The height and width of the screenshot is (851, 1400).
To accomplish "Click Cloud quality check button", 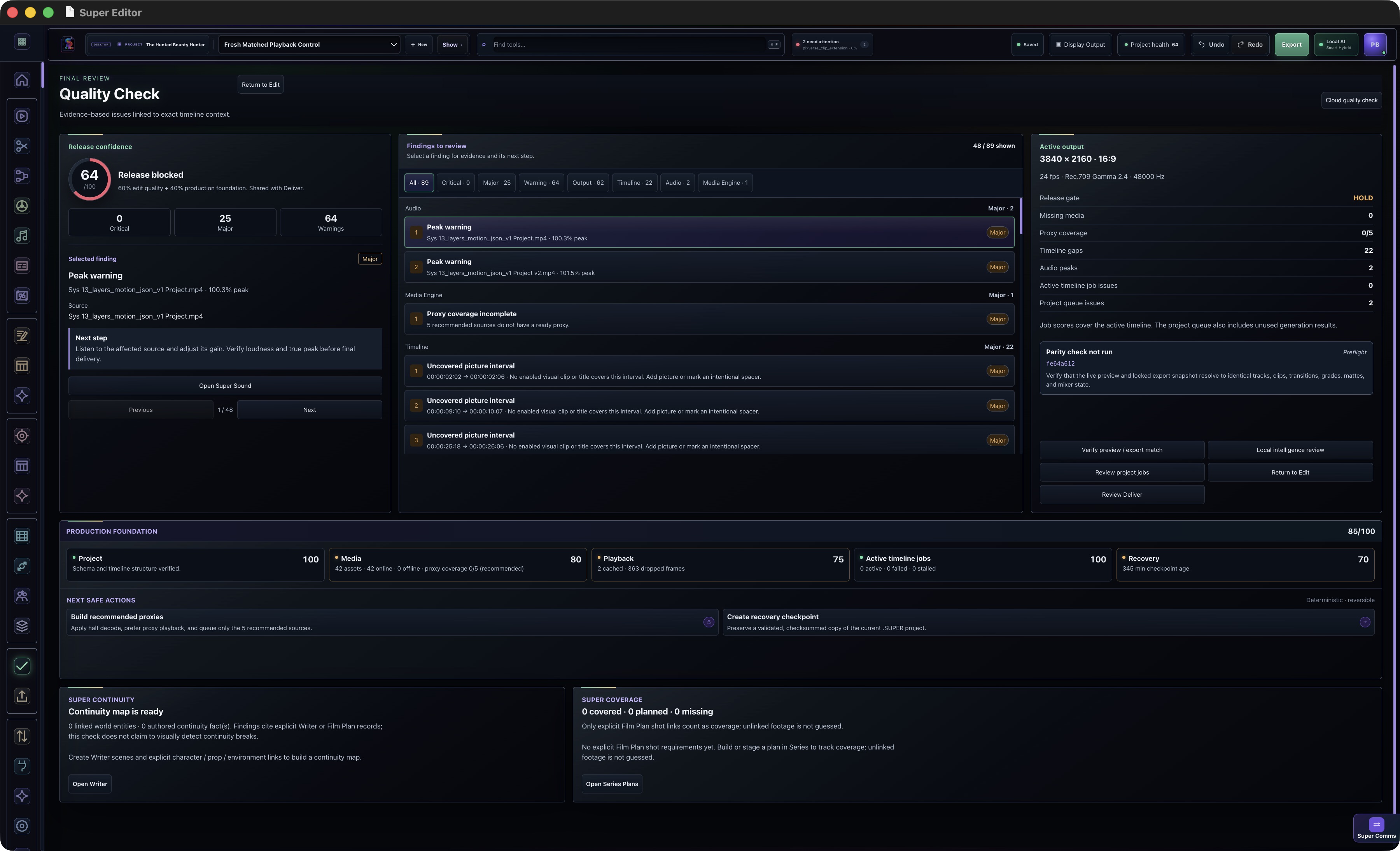I will pos(1351,100).
